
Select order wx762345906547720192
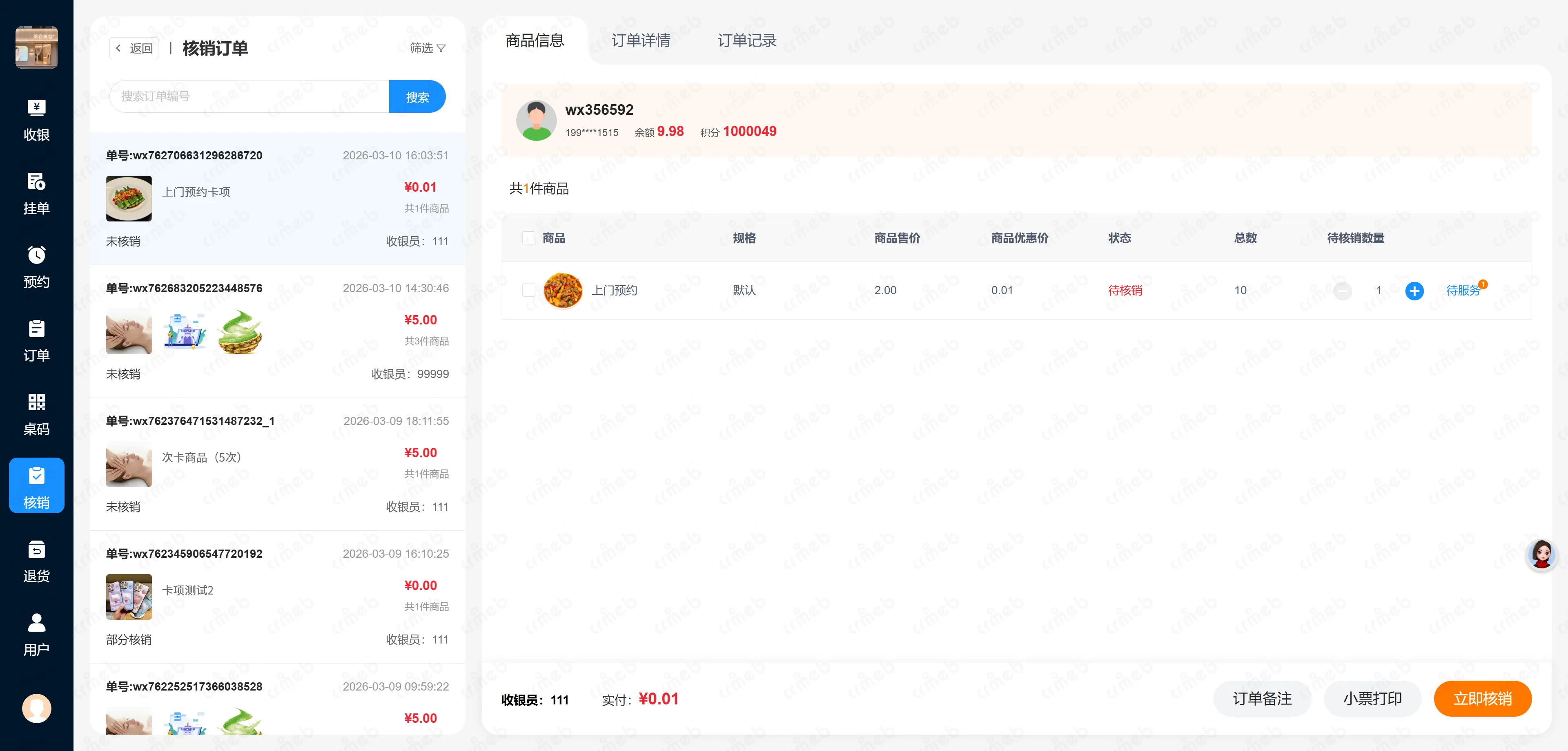(x=278, y=597)
